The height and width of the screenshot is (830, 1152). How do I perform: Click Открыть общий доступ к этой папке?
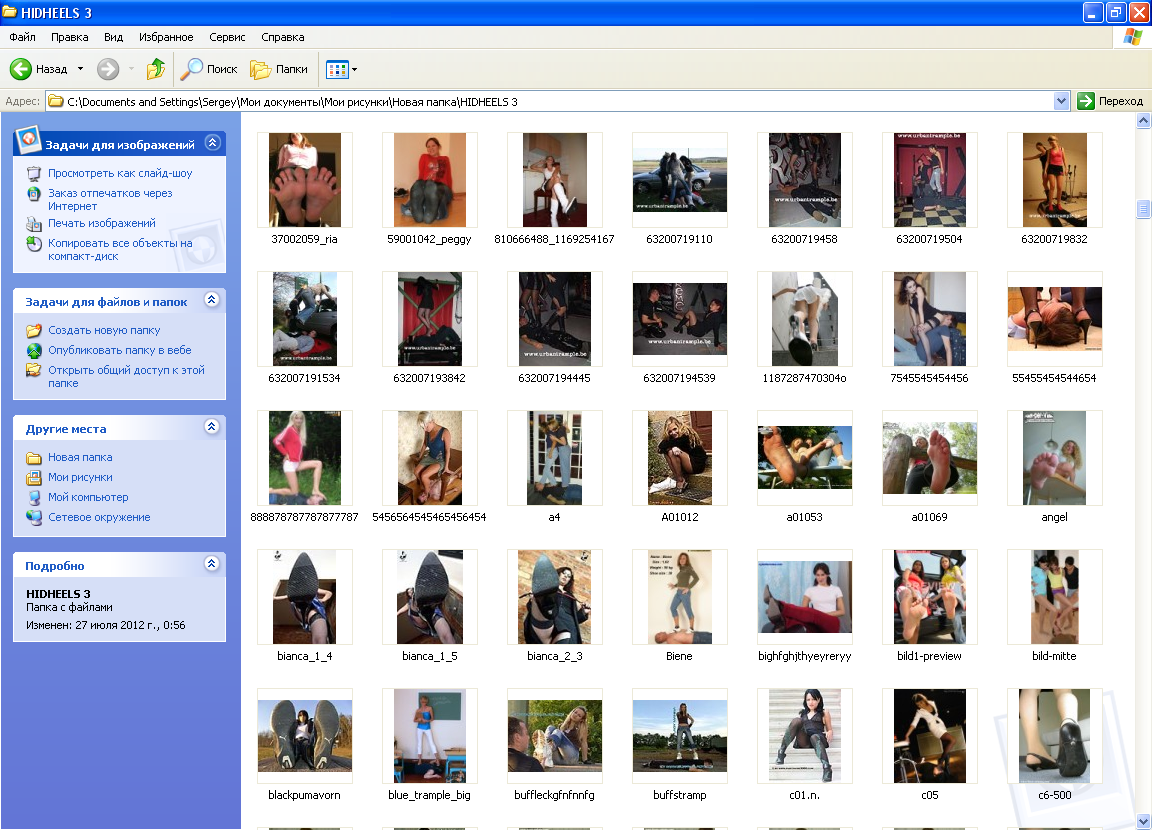(126, 377)
